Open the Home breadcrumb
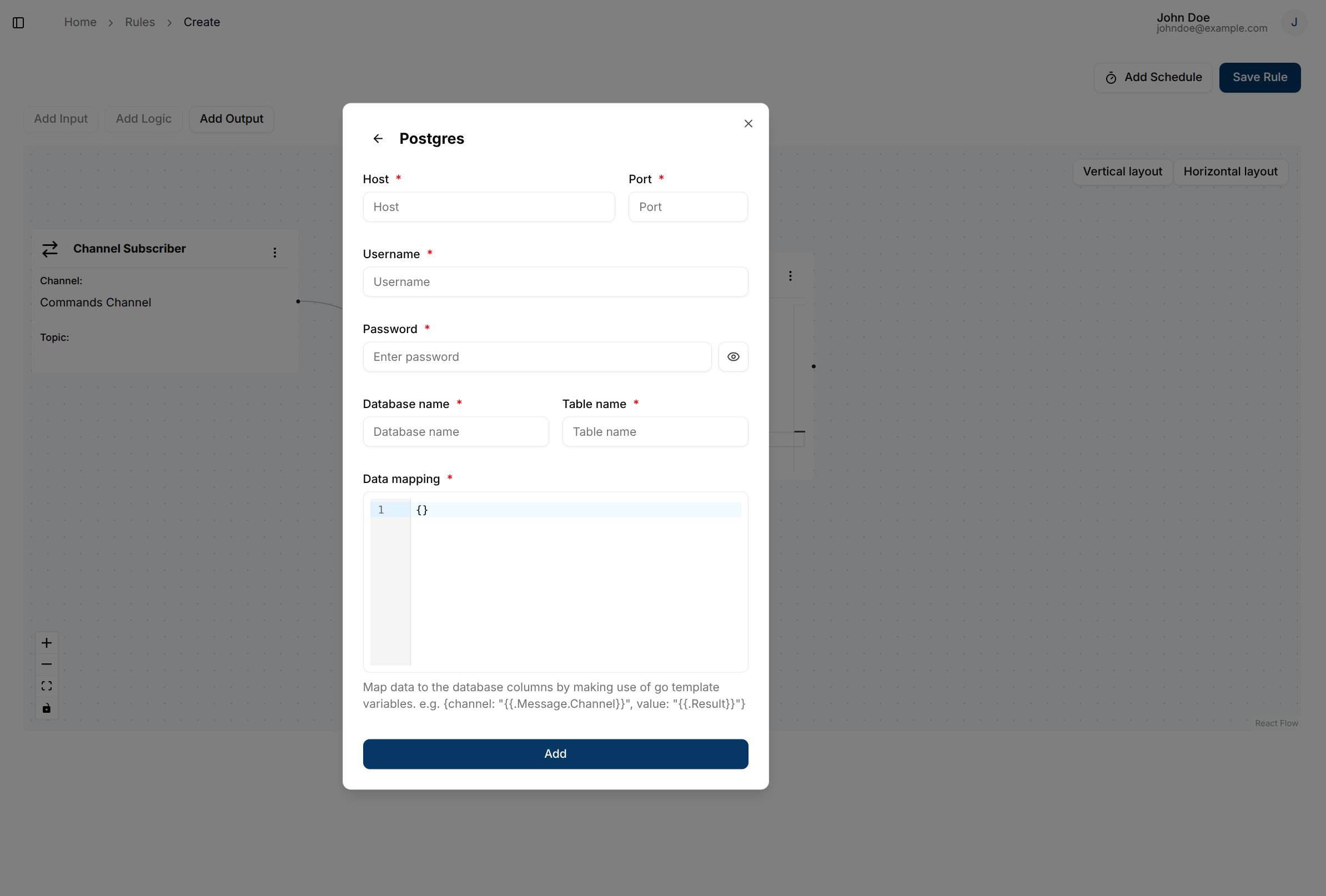1326x896 pixels. (81, 22)
